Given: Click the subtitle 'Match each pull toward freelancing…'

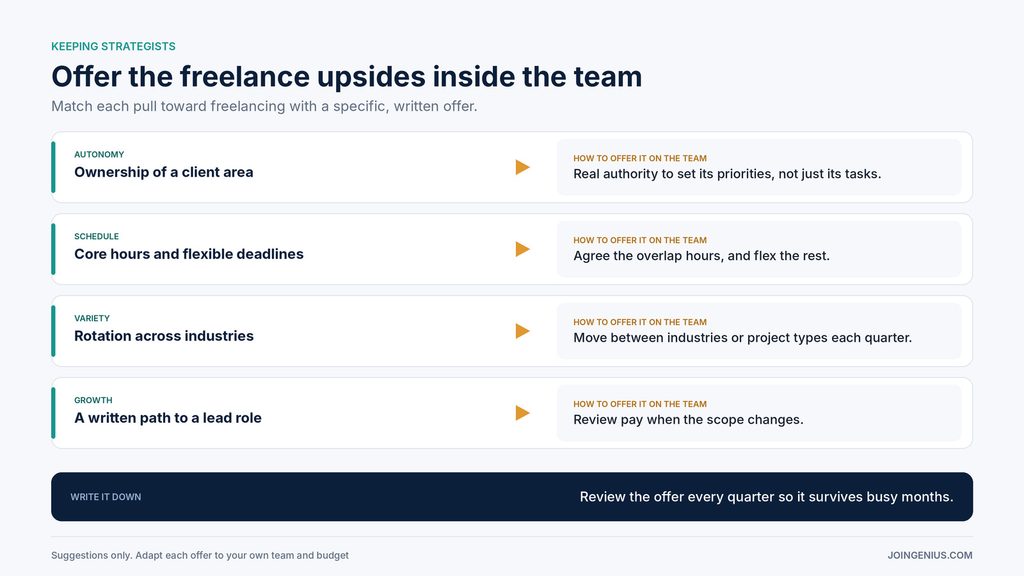Looking at the screenshot, I should [x=264, y=106].
